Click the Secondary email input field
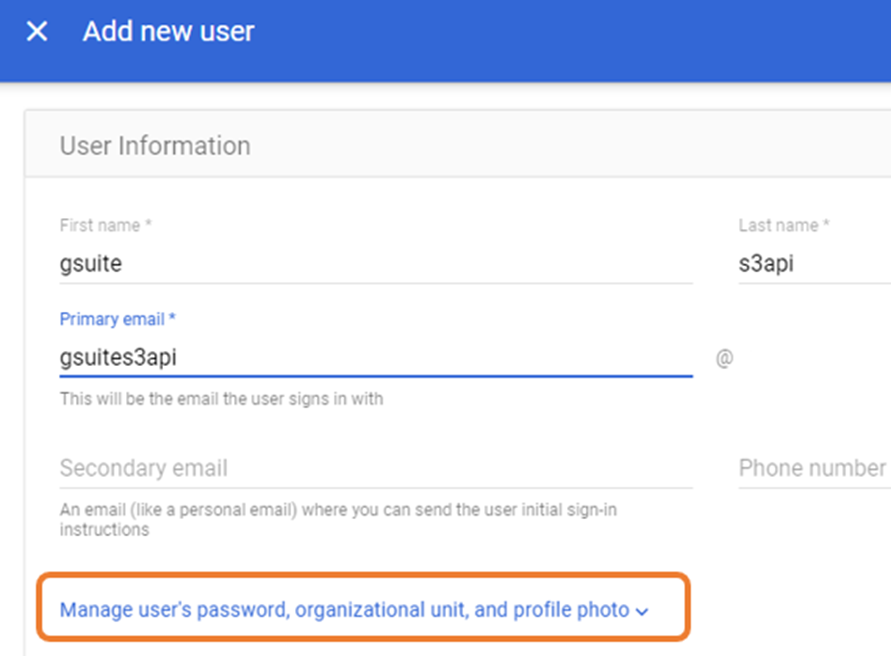 coord(375,468)
